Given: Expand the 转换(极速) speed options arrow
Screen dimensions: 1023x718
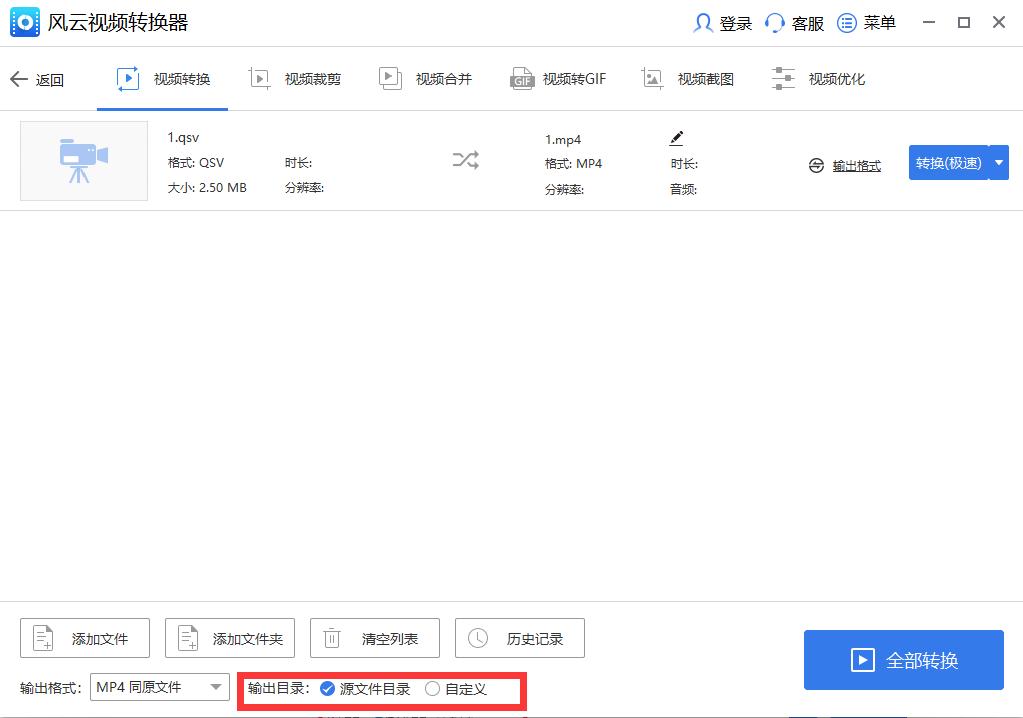Looking at the screenshot, I should pyautogui.click(x=998, y=162).
